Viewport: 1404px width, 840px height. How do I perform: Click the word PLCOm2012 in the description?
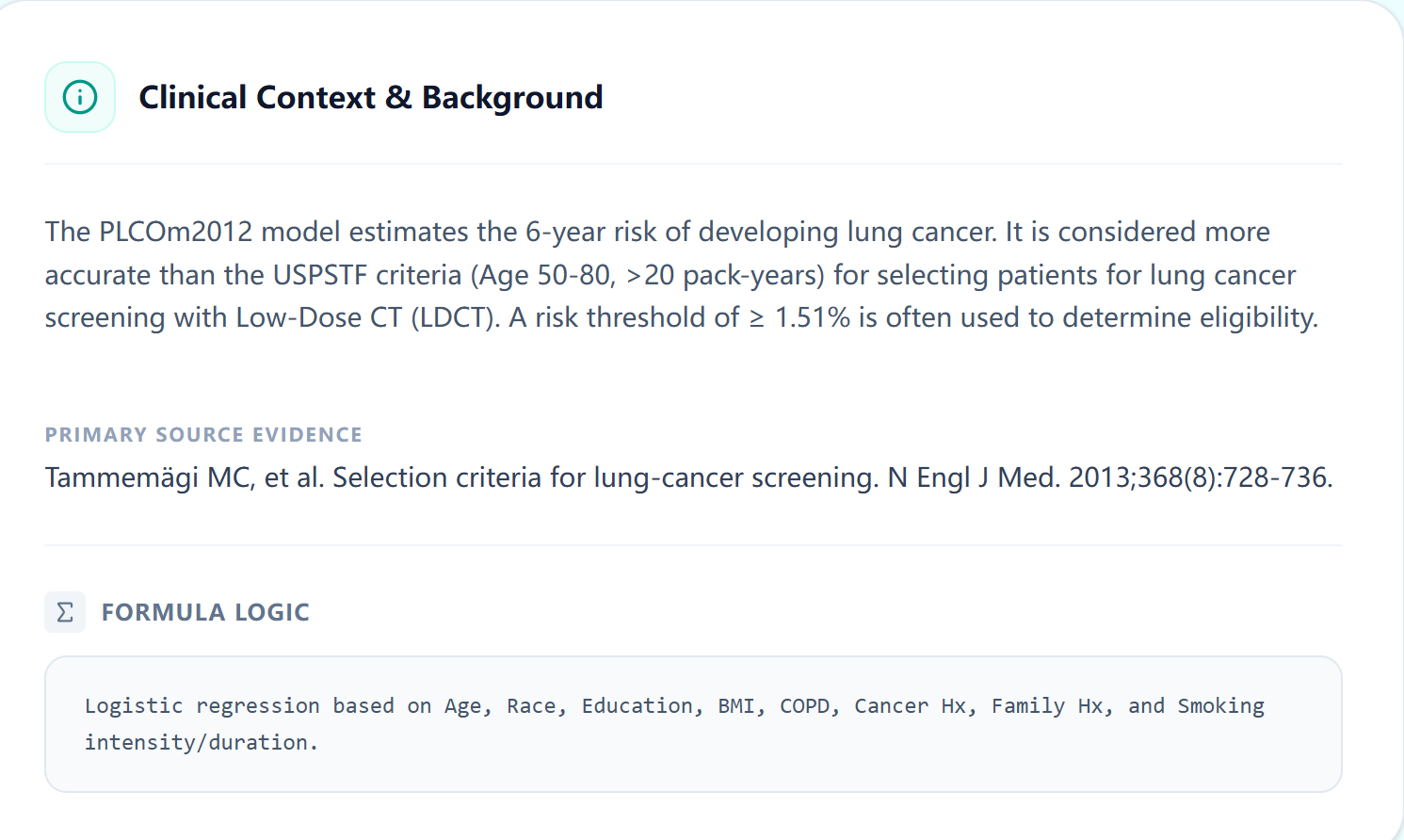pos(175,232)
